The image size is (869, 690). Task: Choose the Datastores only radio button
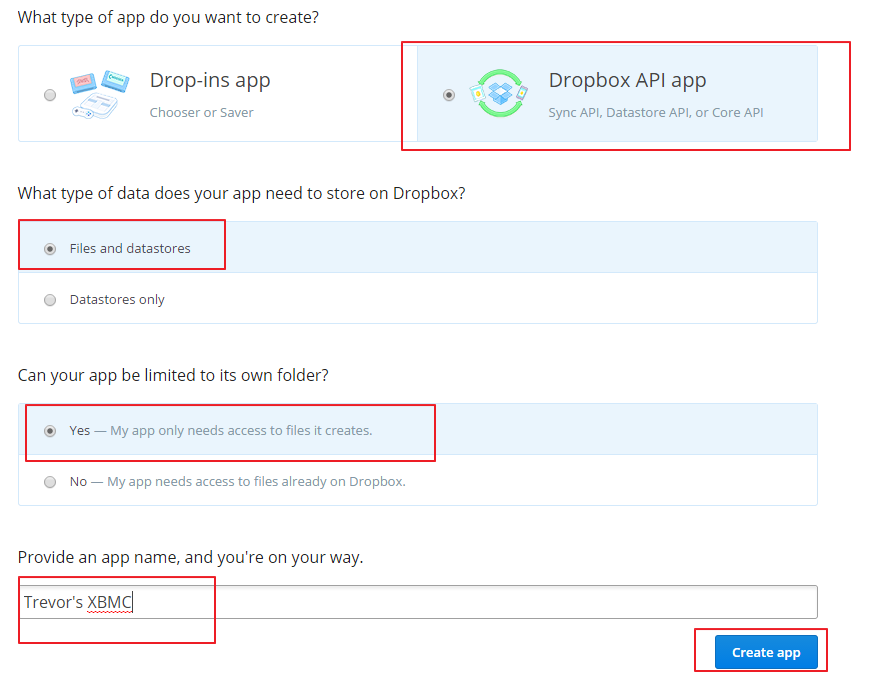[x=50, y=300]
